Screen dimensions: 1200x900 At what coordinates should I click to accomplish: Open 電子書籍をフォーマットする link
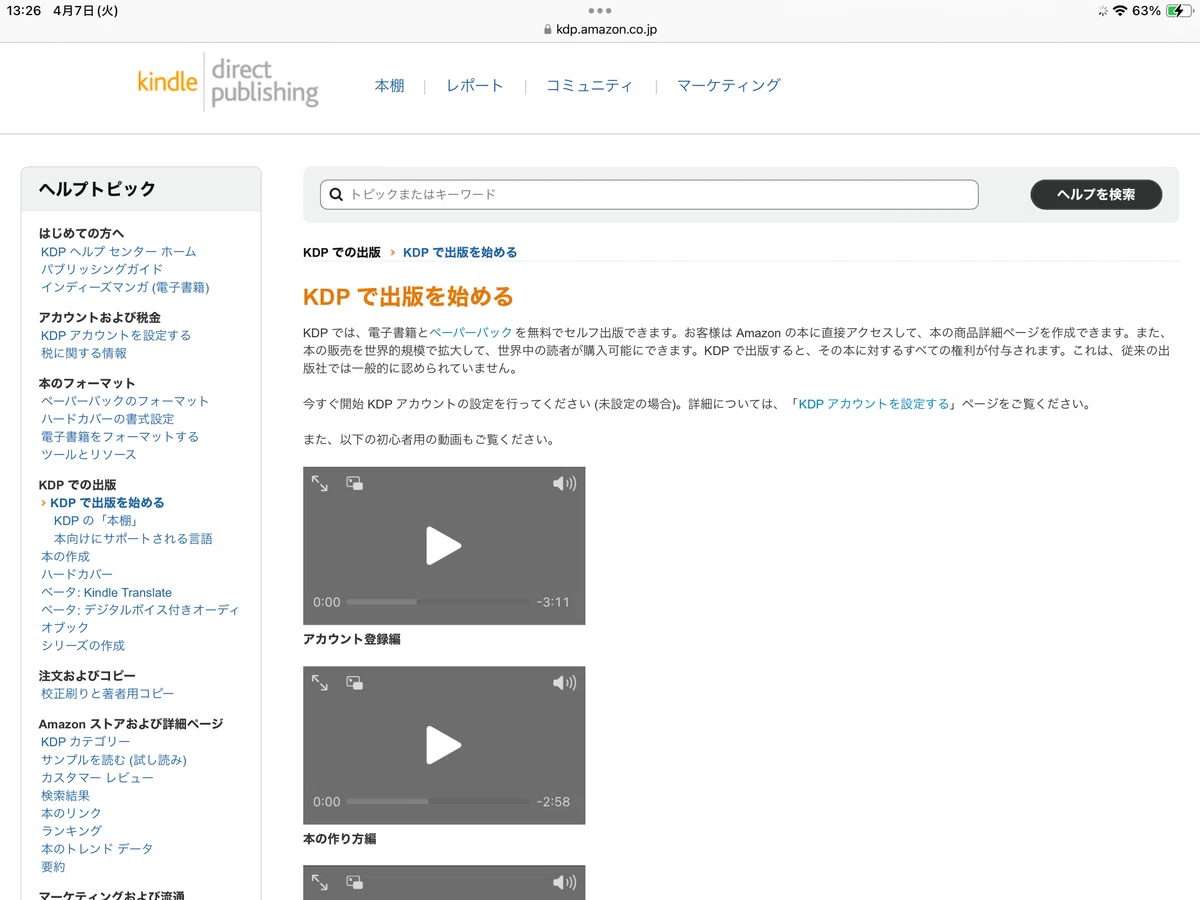point(120,438)
